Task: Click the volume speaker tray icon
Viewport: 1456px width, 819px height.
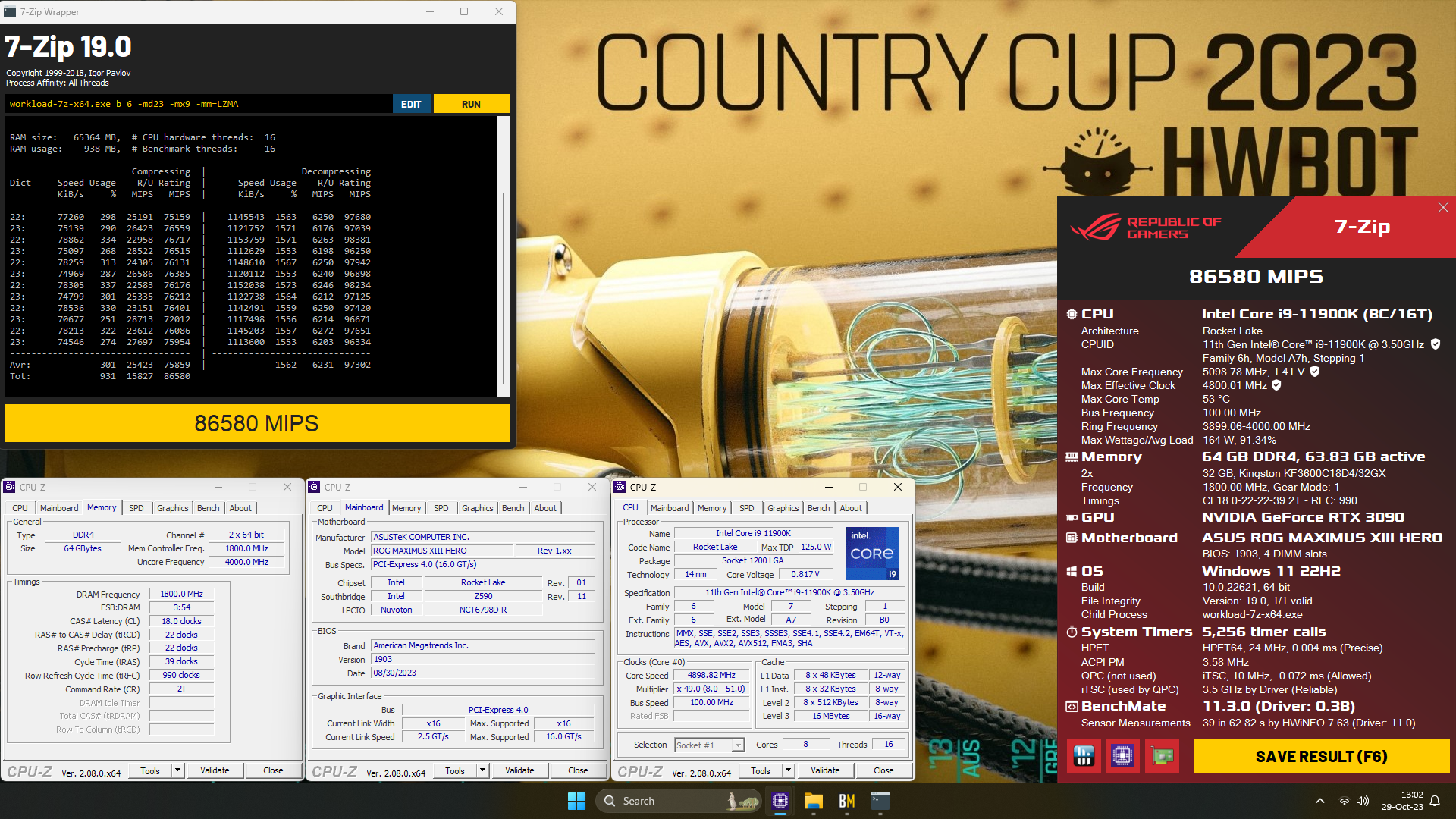Action: [1363, 801]
